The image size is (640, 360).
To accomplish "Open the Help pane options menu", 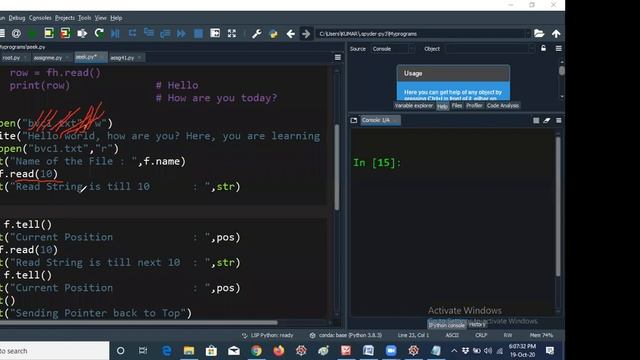I will coord(559,49).
